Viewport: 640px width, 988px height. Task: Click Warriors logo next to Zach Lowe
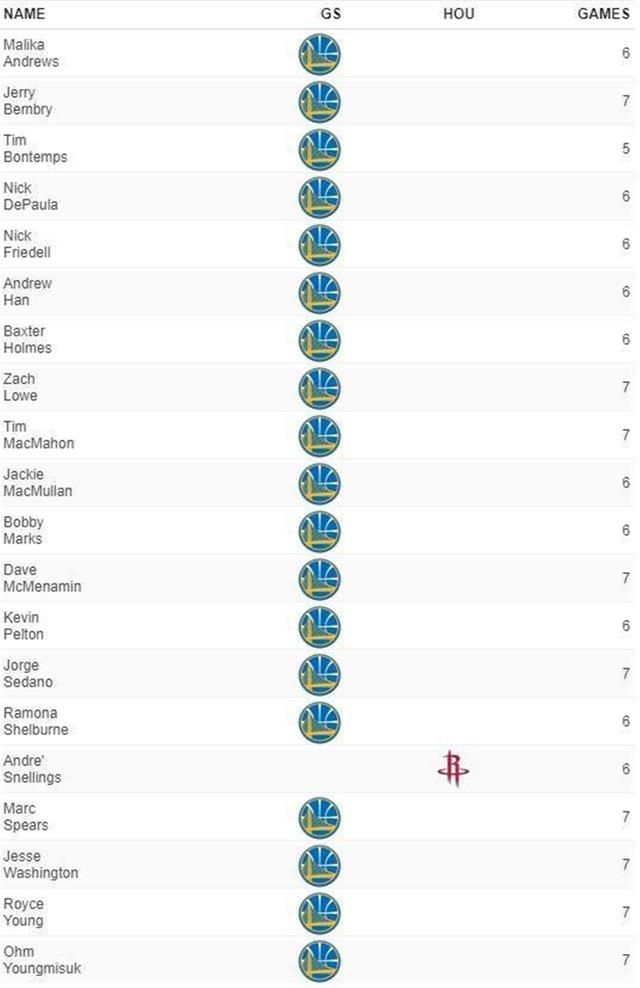click(x=319, y=388)
